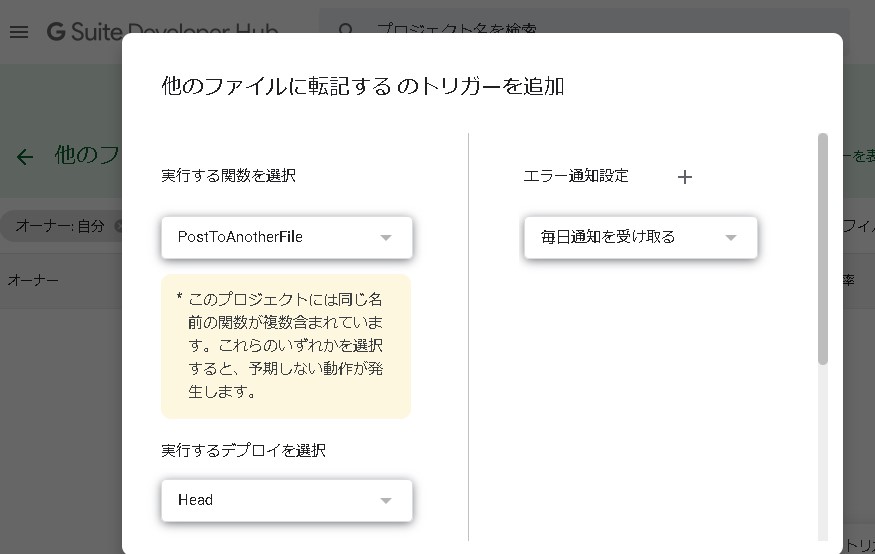Click the 実行する関数を選択 label
Image resolution: width=875 pixels, height=554 pixels.
coord(228,176)
